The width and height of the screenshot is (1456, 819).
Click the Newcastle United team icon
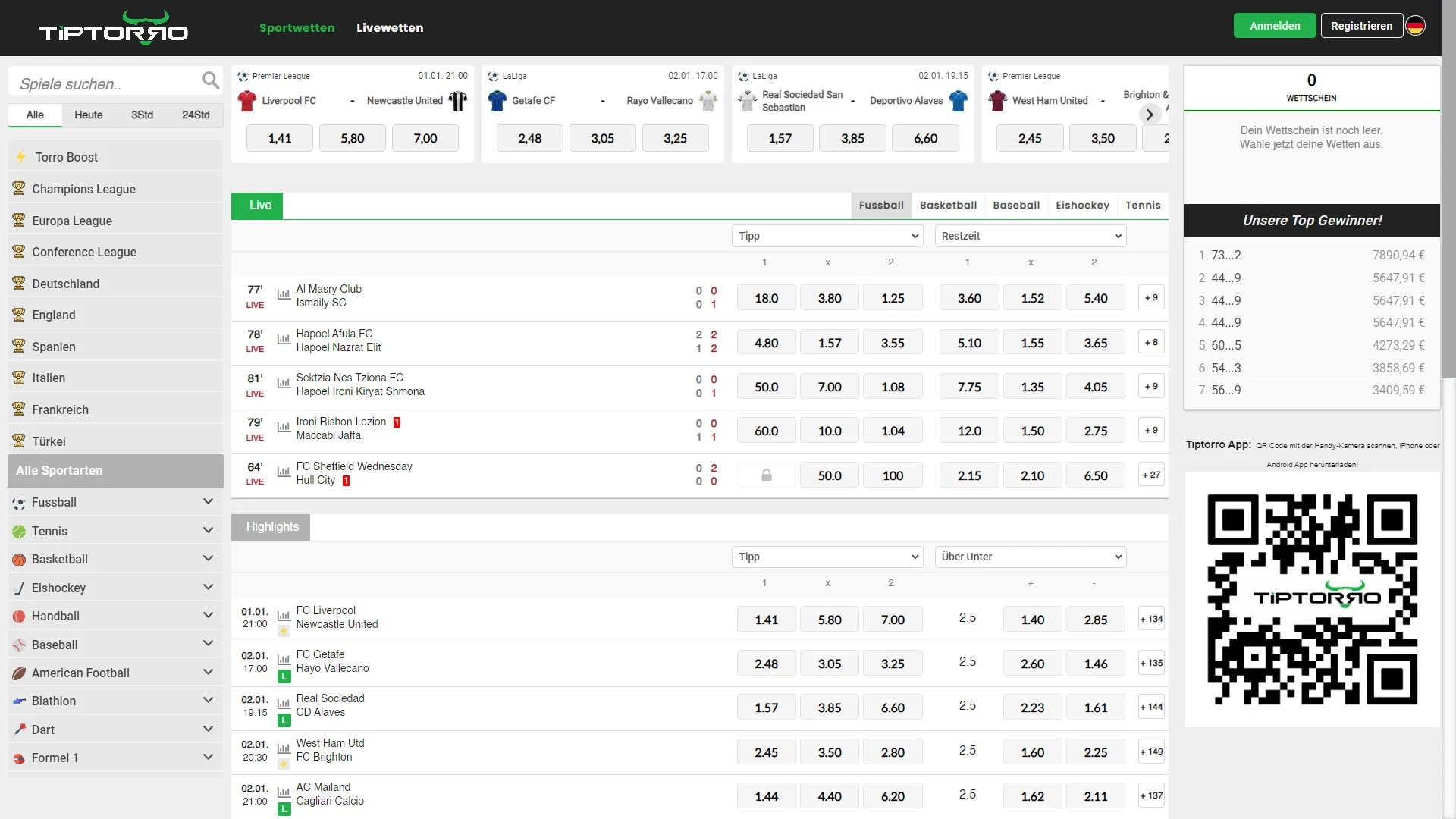(456, 100)
